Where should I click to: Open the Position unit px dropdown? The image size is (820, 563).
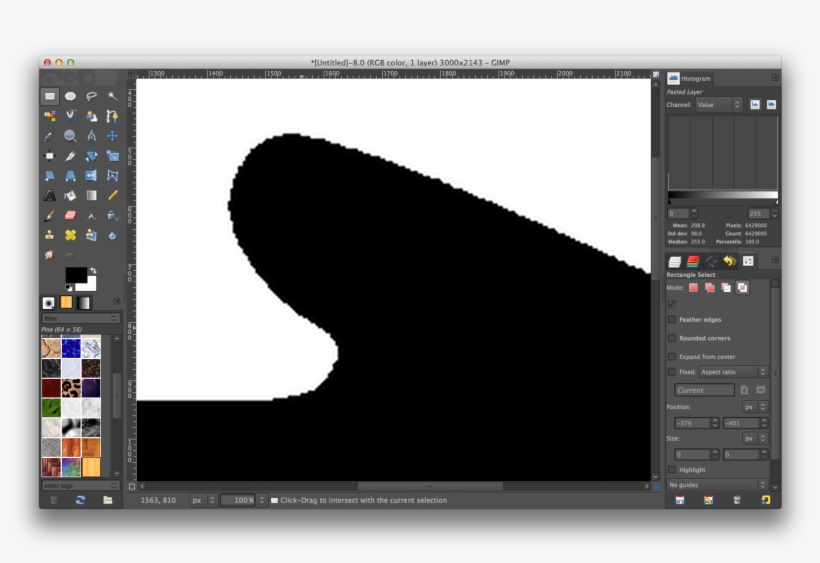755,407
